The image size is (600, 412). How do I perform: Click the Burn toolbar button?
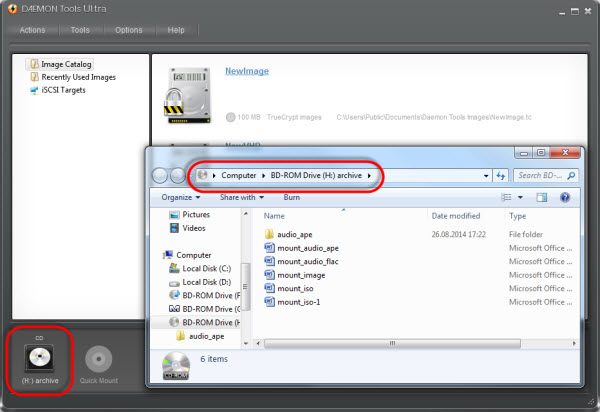coord(292,197)
